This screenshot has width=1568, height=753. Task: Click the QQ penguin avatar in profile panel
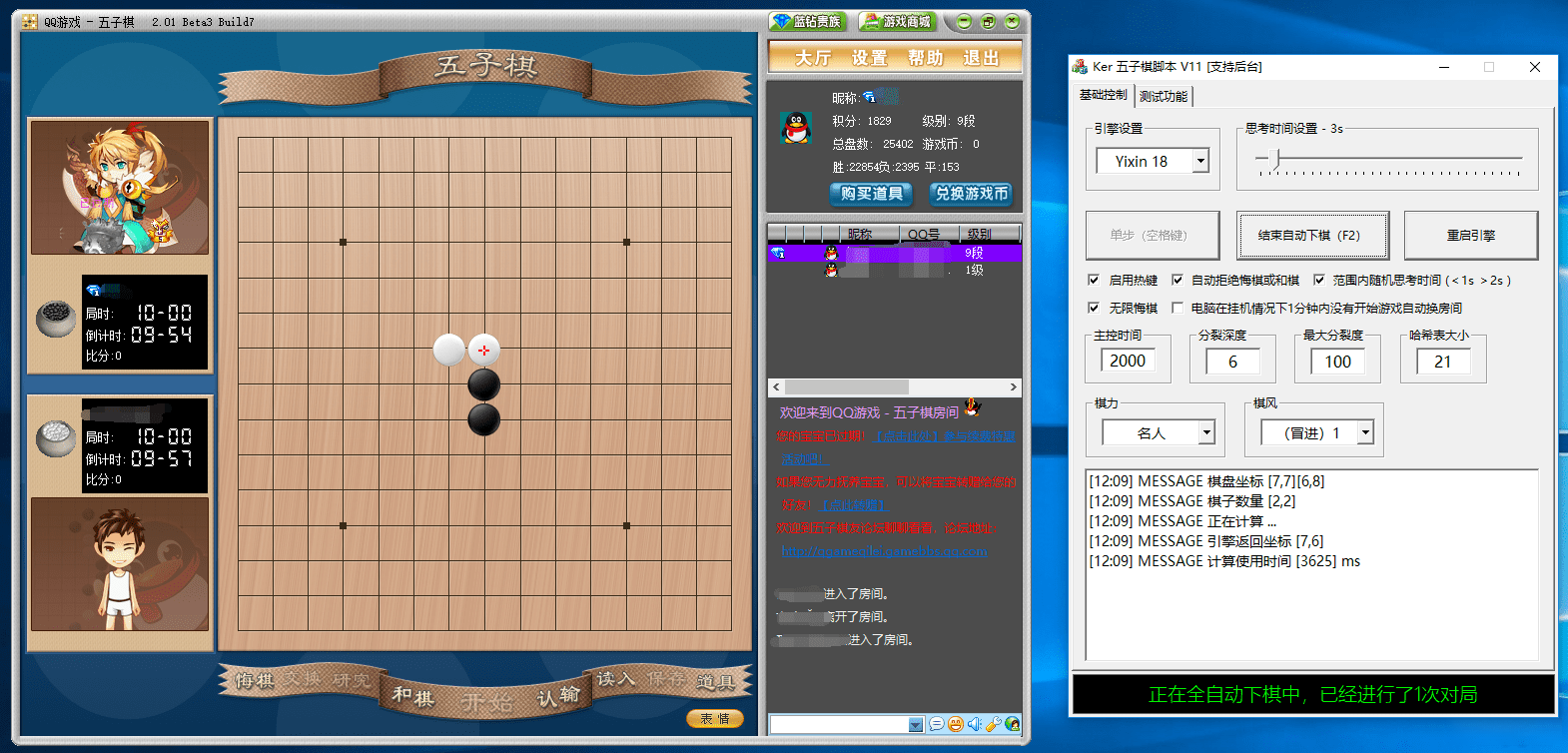point(796,128)
